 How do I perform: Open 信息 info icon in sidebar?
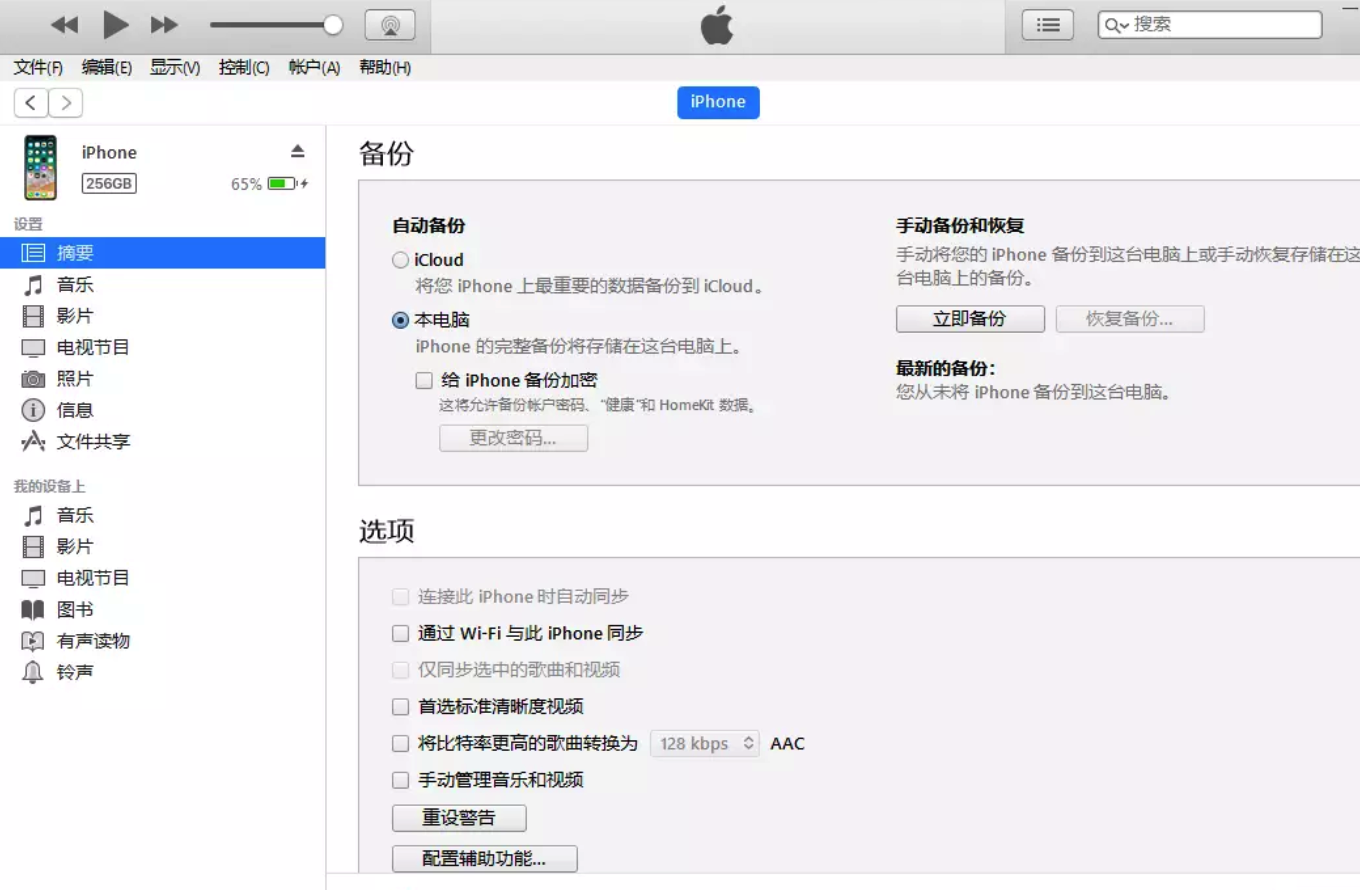point(34,410)
